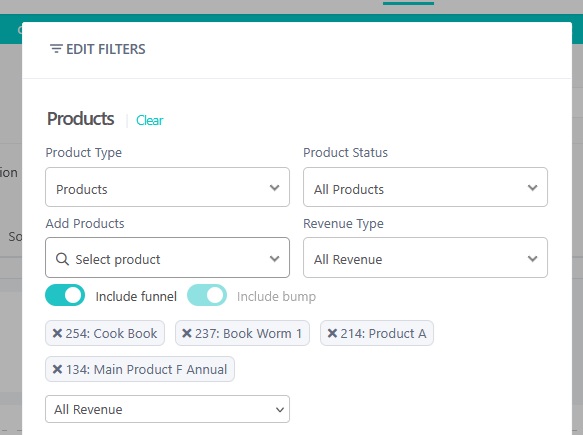Remove the 214: Product A tag
The width and height of the screenshot is (583, 435).
tap(332, 333)
